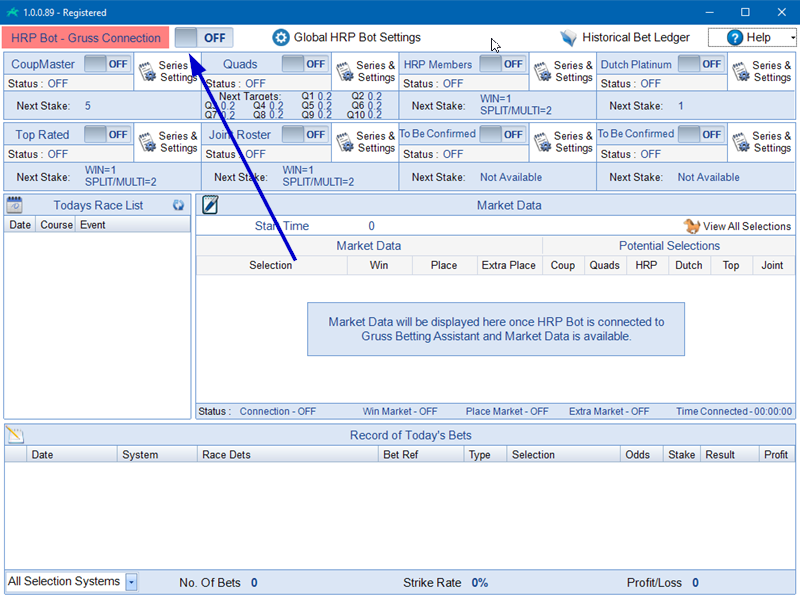800x597 pixels.
Task: Click the Win column header
Action: pyautogui.click(x=379, y=265)
